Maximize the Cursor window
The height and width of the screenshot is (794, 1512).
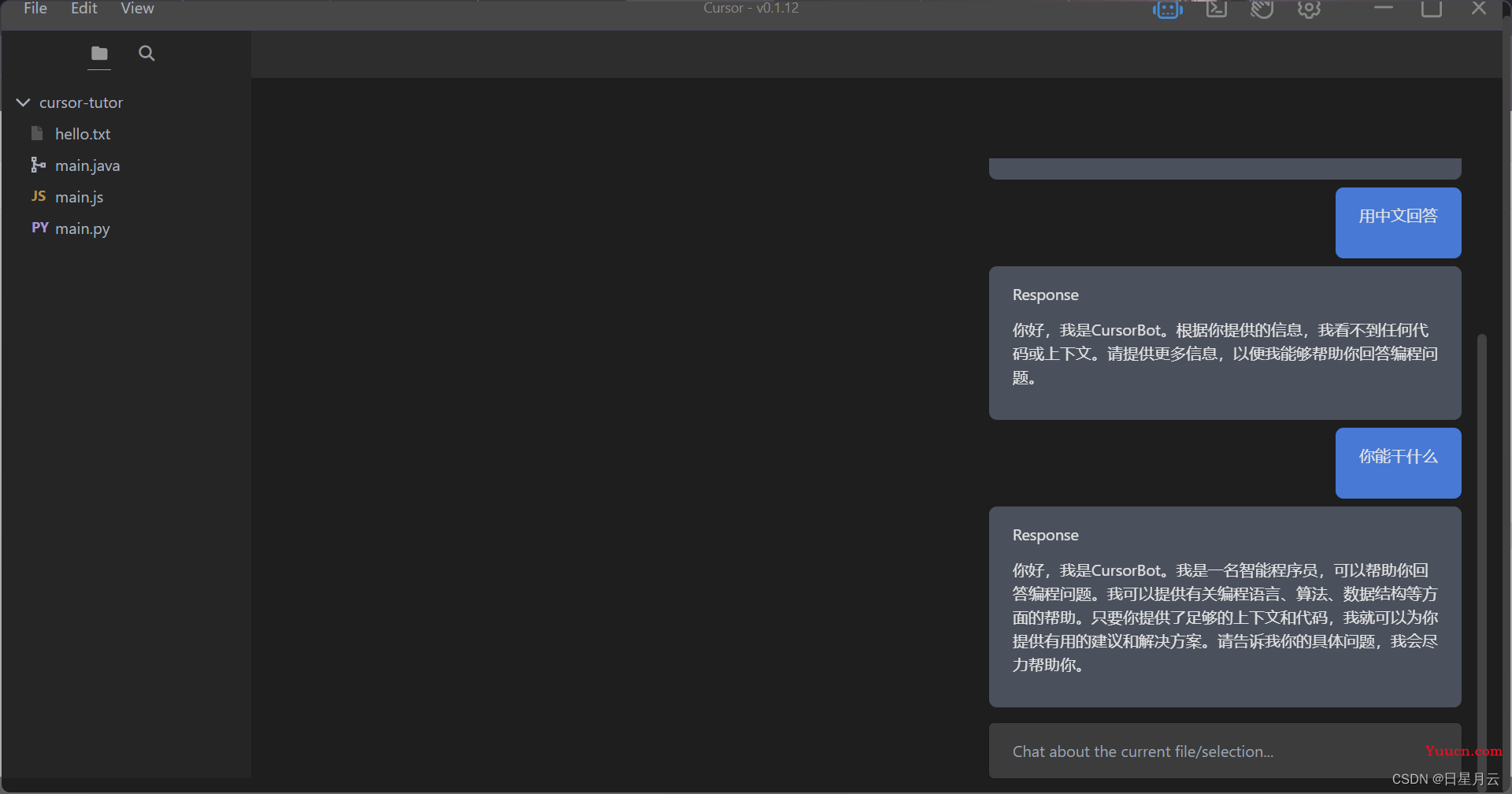click(1432, 9)
